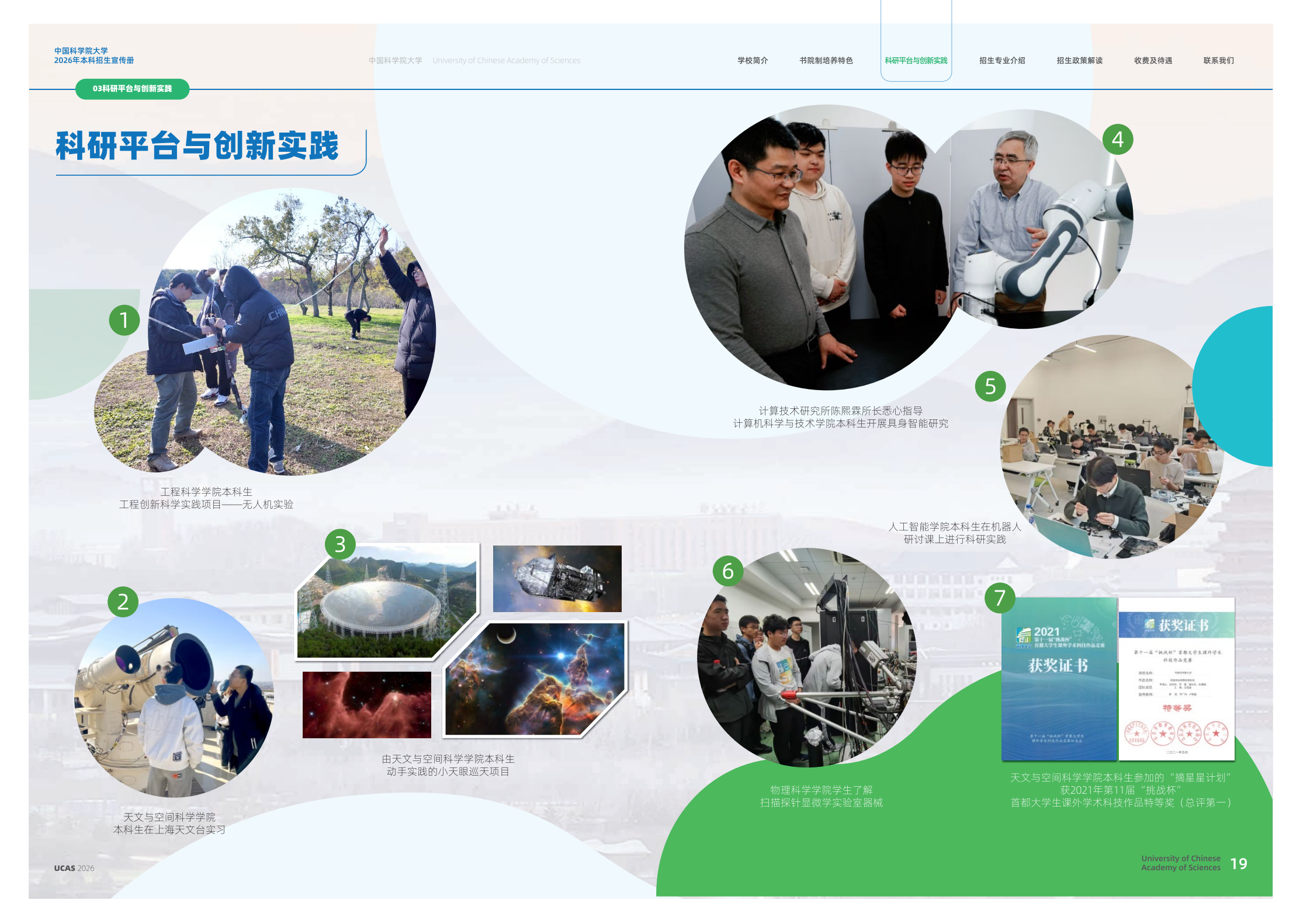Select the highlighted 科研平台与创新实践 tab

[x=916, y=60]
